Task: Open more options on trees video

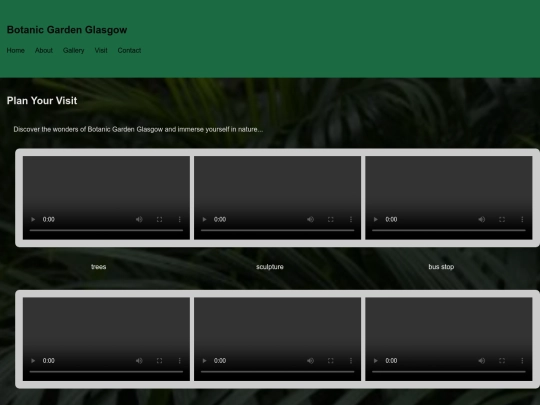Action: [179, 219]
